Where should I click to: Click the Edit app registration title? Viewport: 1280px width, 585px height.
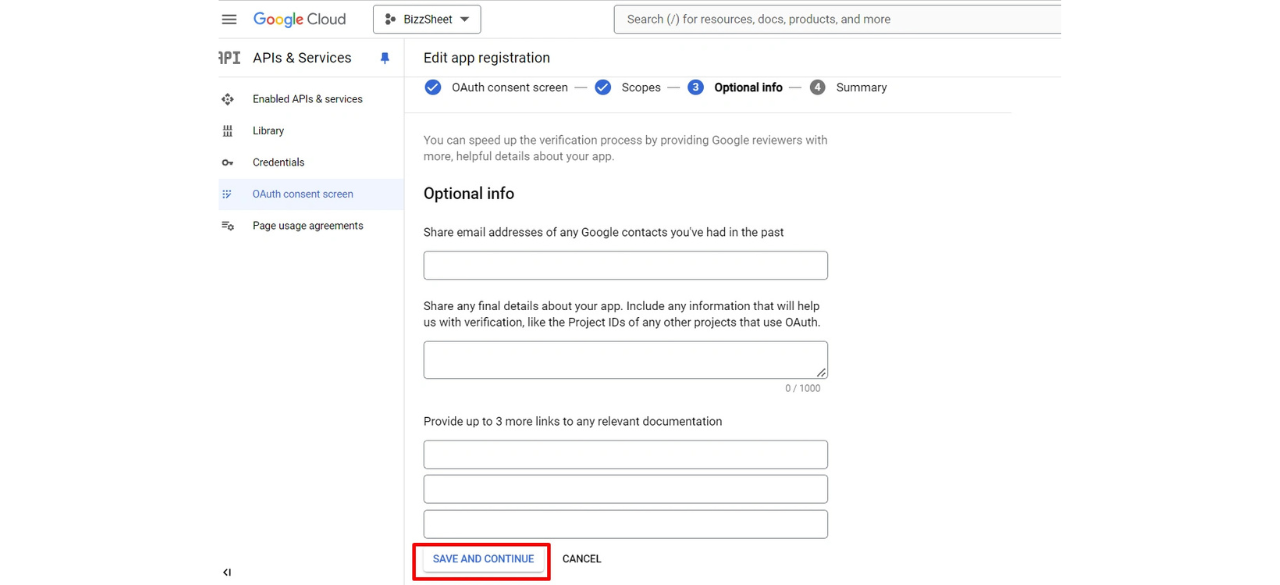coord(487,58)
